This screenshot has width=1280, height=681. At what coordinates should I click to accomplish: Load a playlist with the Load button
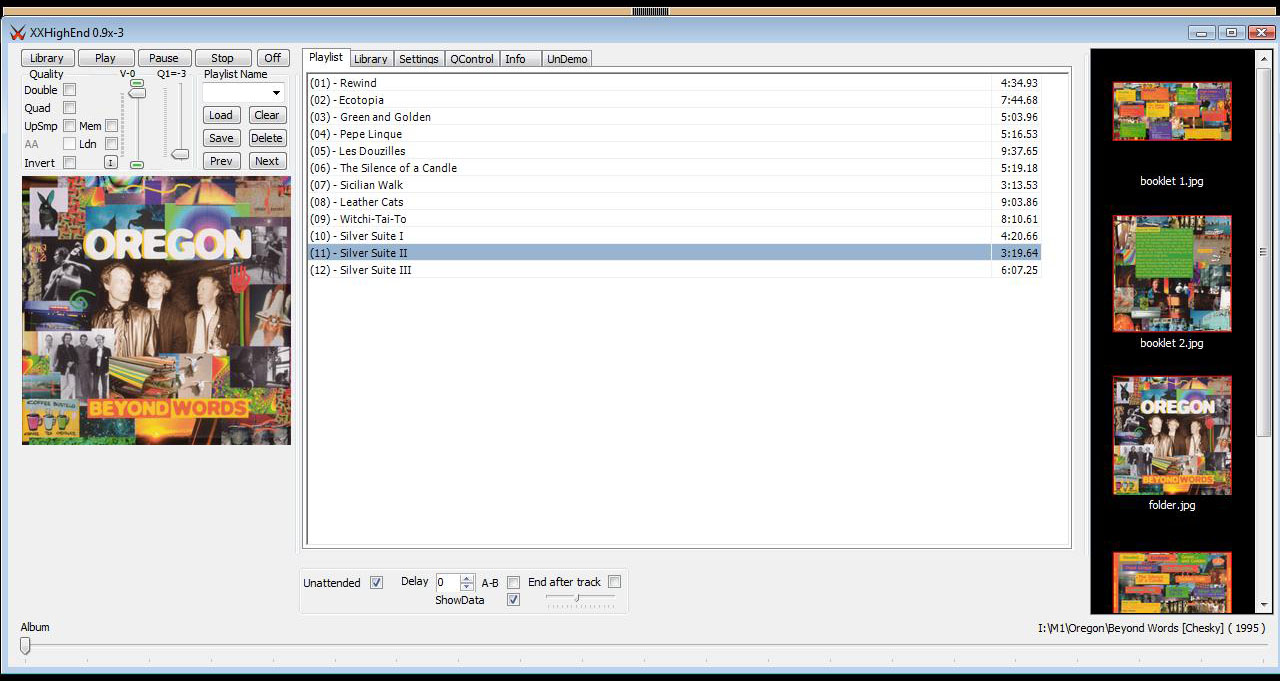tap(221, 115)
